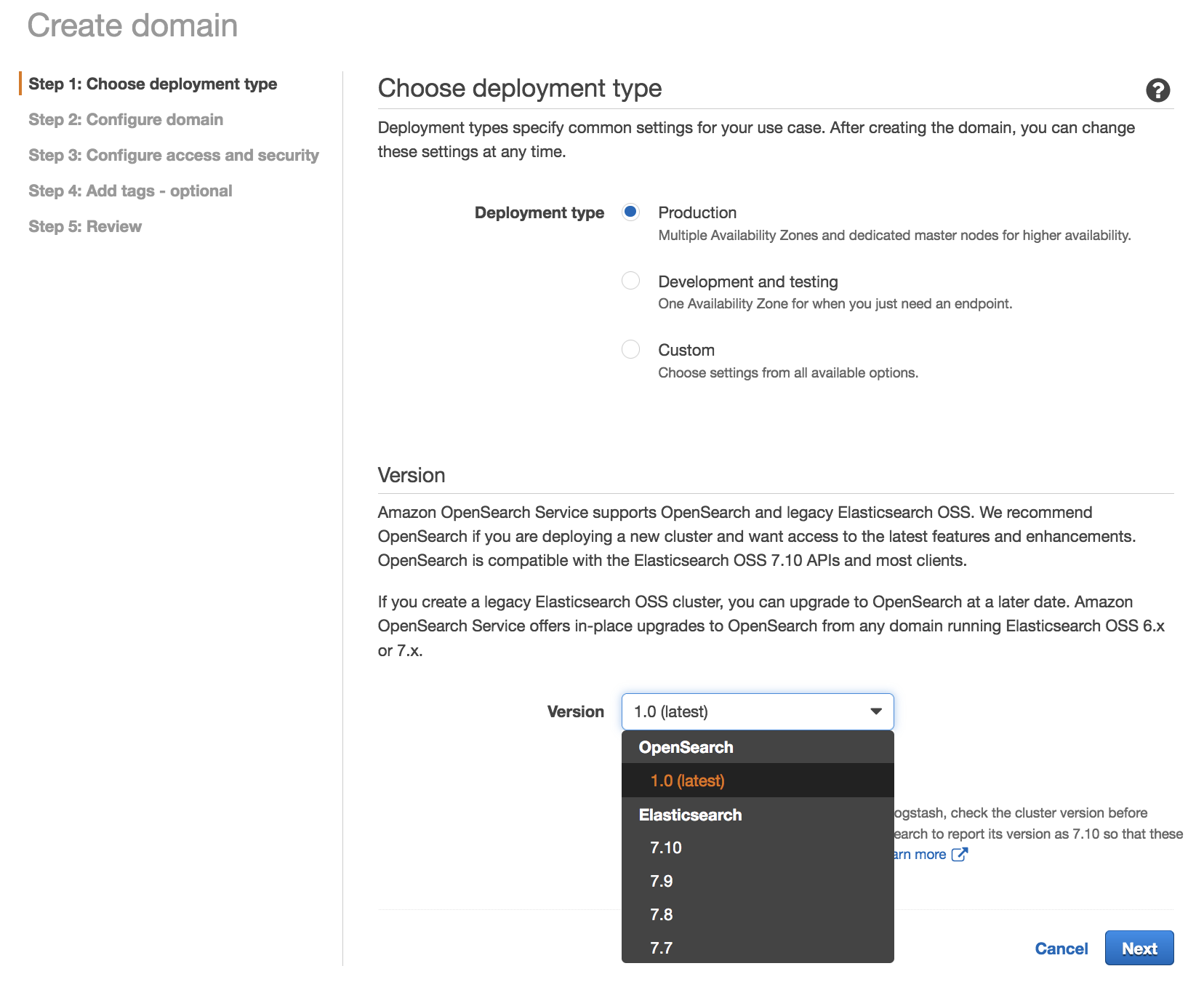Go to Step 1: Choose deployment type
1204x982 pixels.
[x=153, y=84]
